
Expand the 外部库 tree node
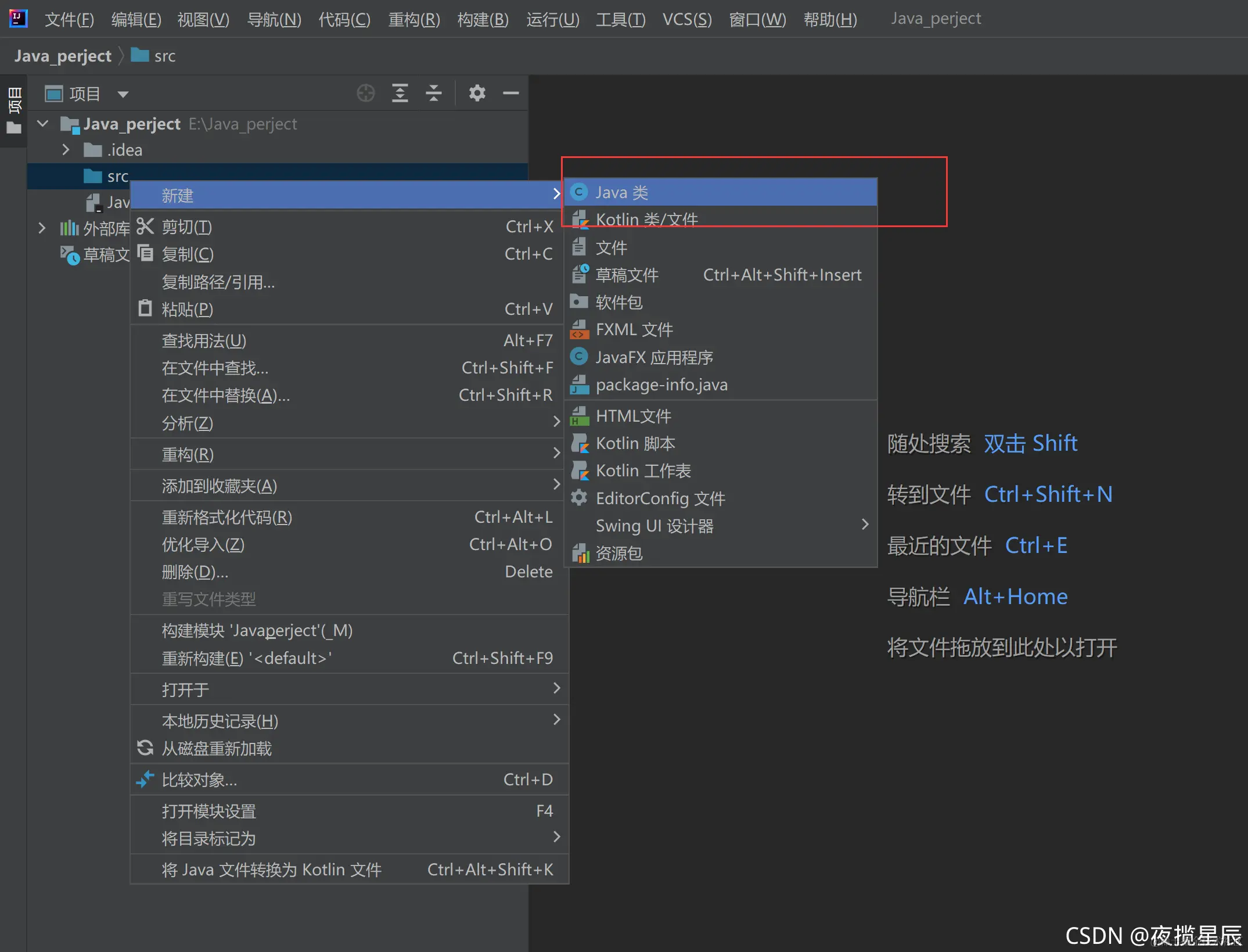[42, 228]
